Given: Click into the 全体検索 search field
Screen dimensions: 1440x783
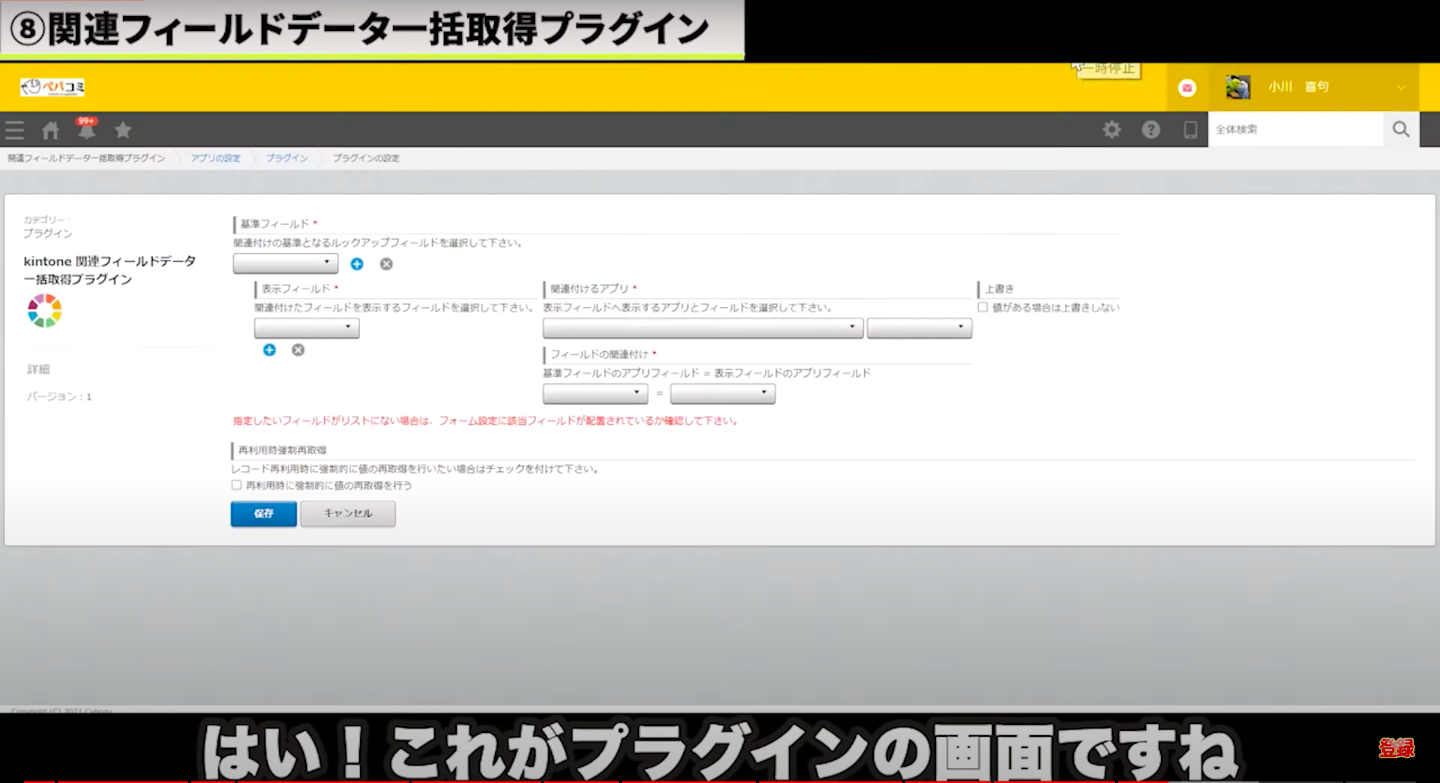Looking at the screenshot, I should (x=1294, y=129).
